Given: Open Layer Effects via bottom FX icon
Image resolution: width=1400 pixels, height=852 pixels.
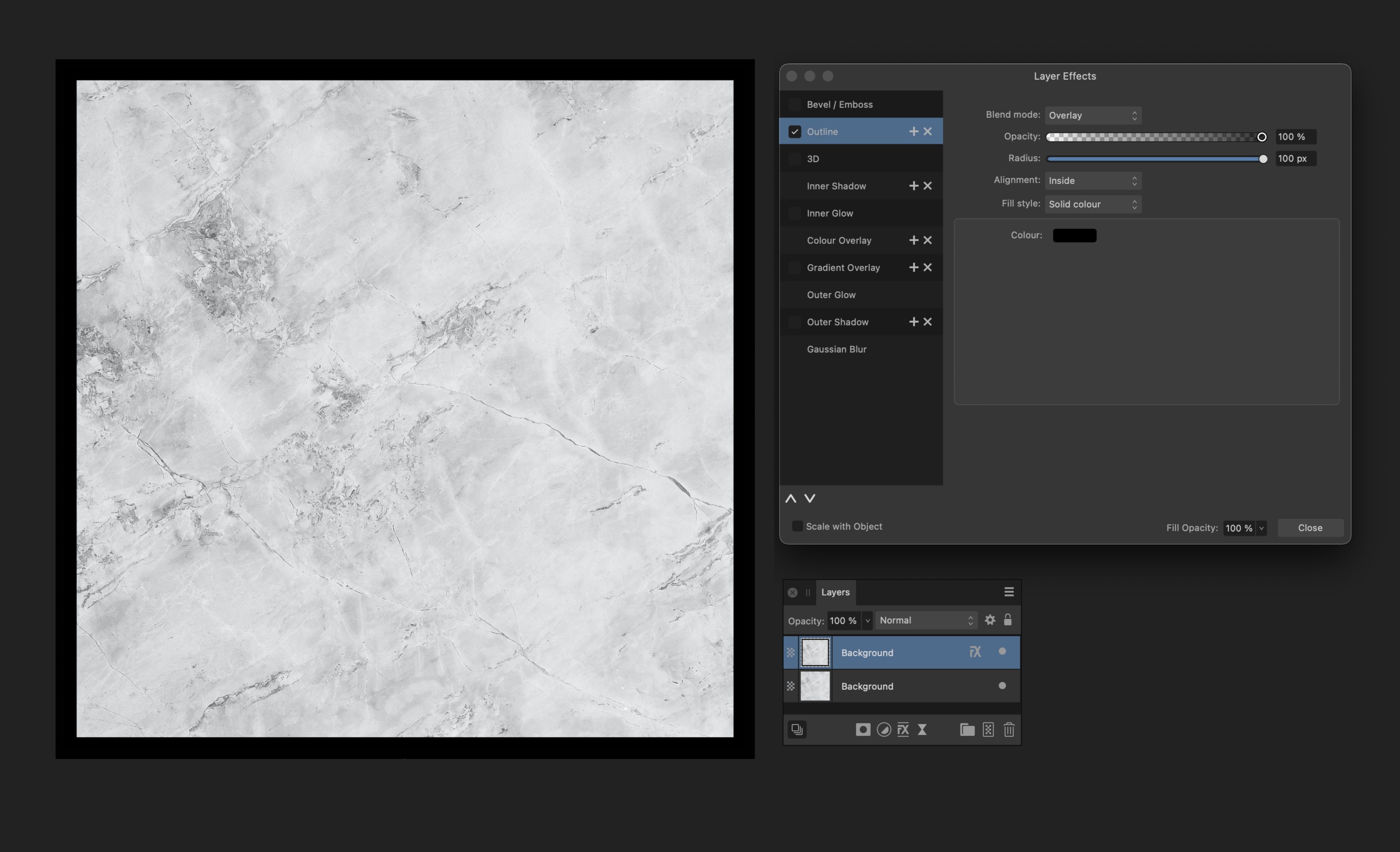Looking at the screenshot, I should 903,730.
